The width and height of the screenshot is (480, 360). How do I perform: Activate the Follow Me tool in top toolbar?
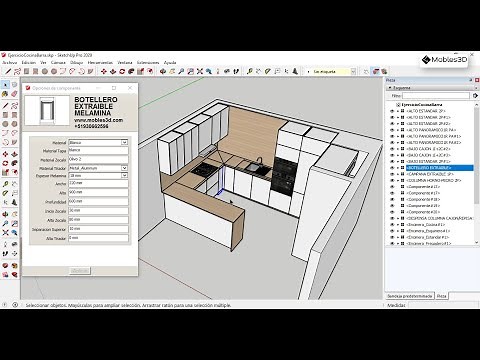pyautogui.click(x=131, y=71)
